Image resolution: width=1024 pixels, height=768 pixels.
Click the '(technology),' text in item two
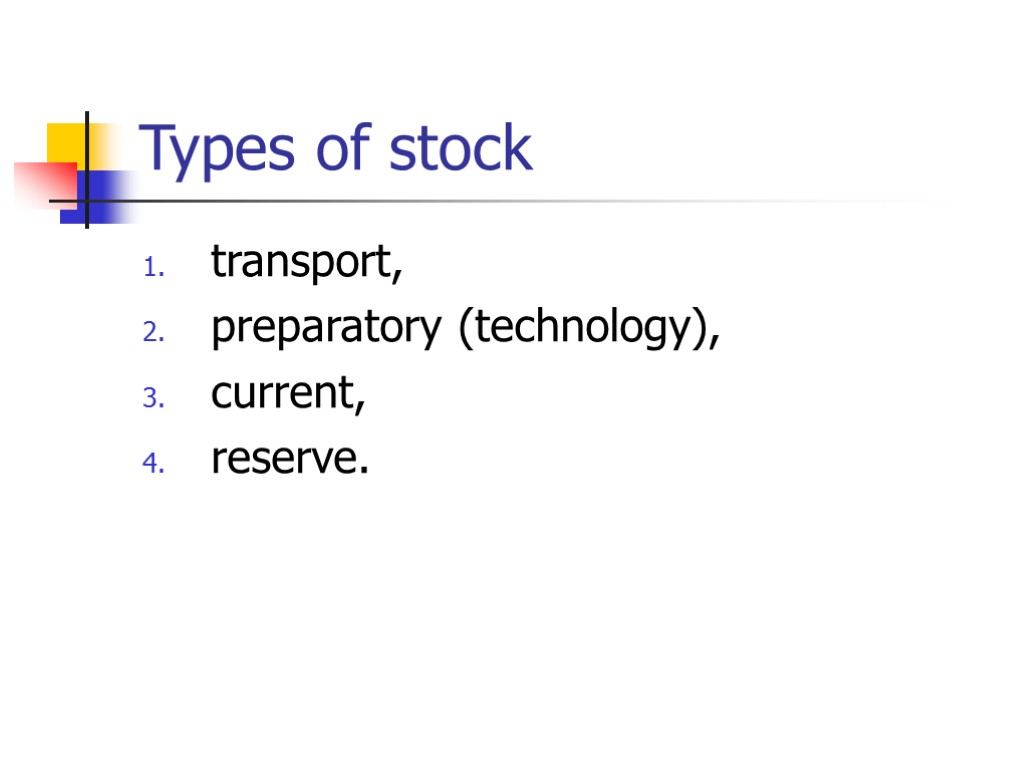pyautogui.click(x=588, y=329)
